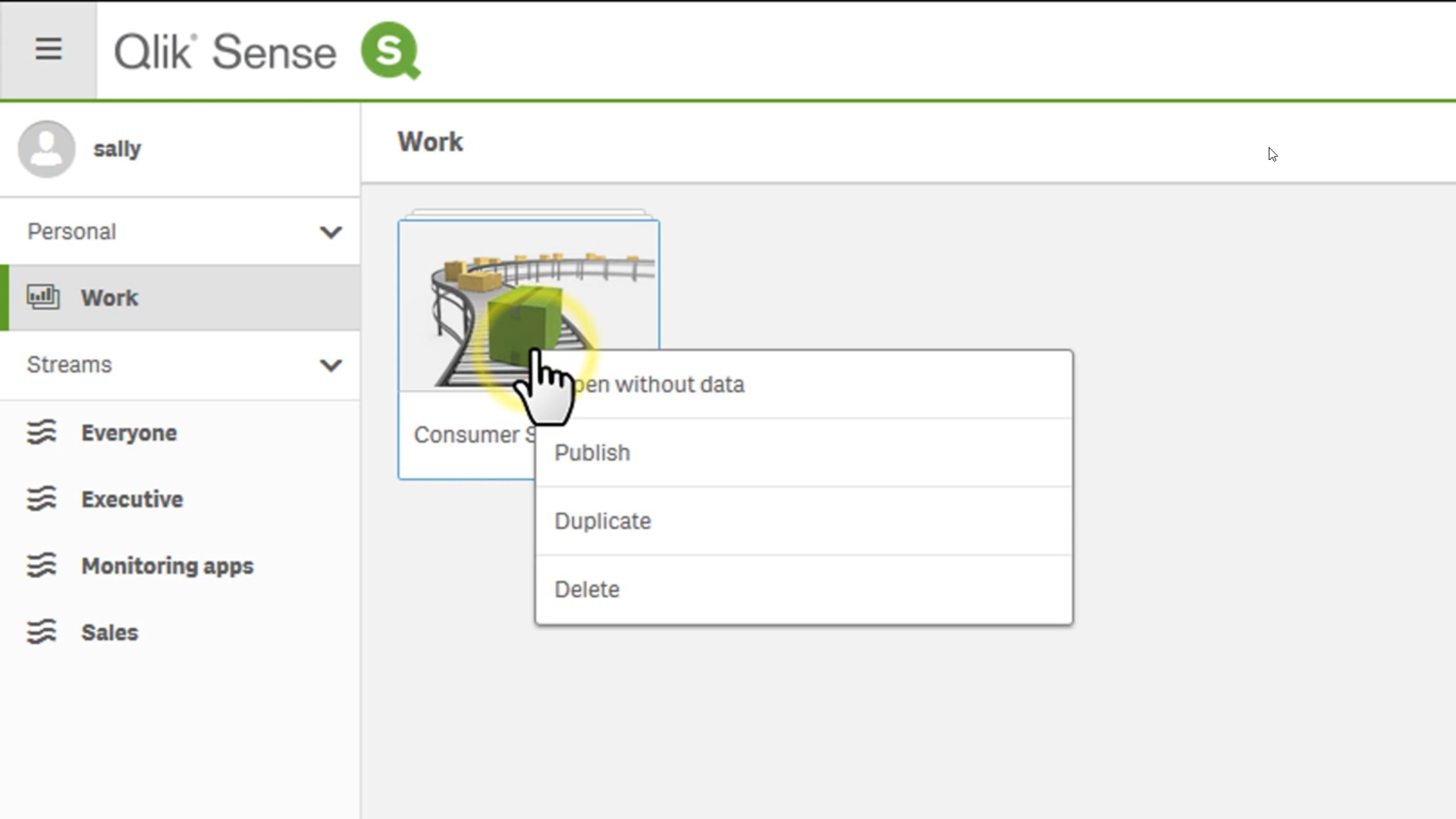Click the Everyone stream icon

[42, 432]
